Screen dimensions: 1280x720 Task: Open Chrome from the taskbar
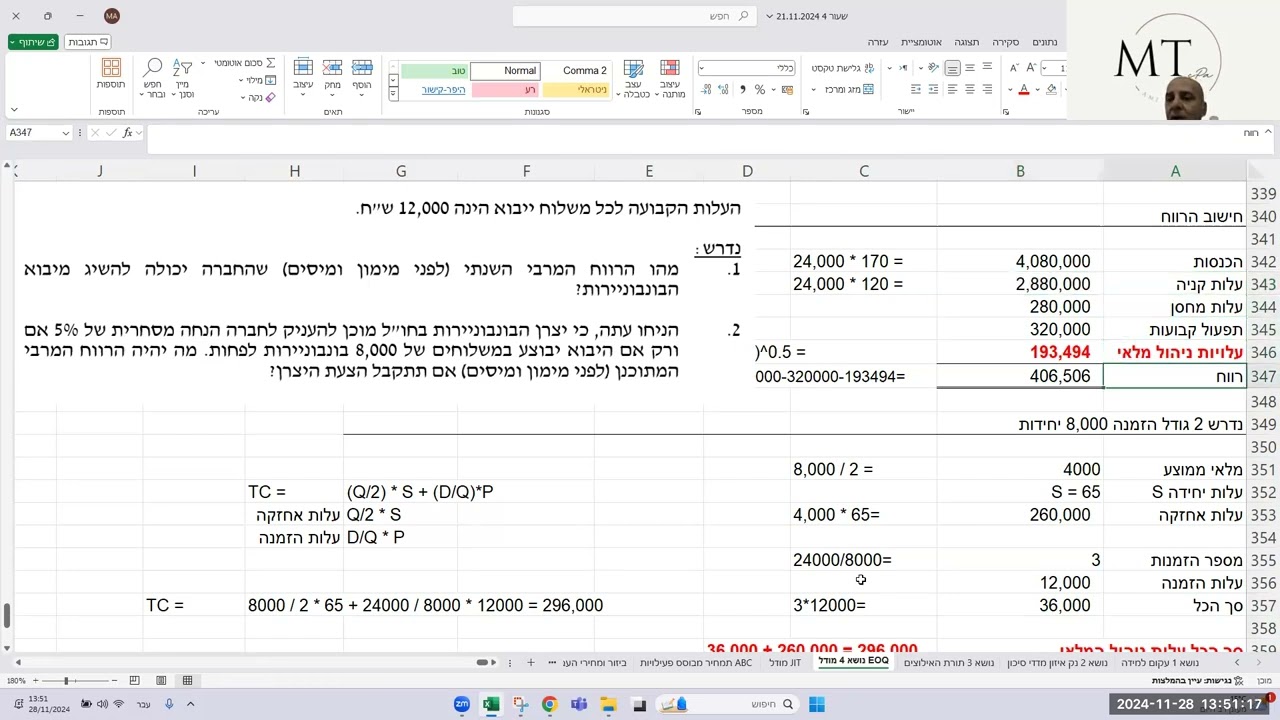pyautogui.click(x=549, y=705)
